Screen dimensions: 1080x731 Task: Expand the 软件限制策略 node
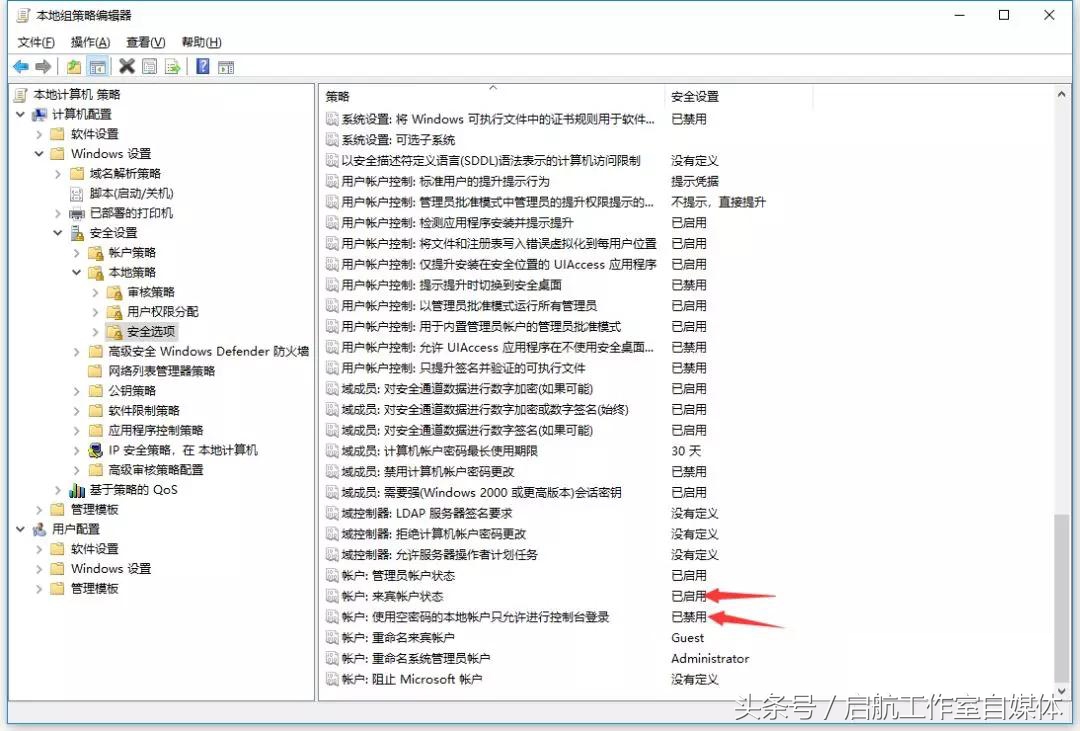point(76,410)
